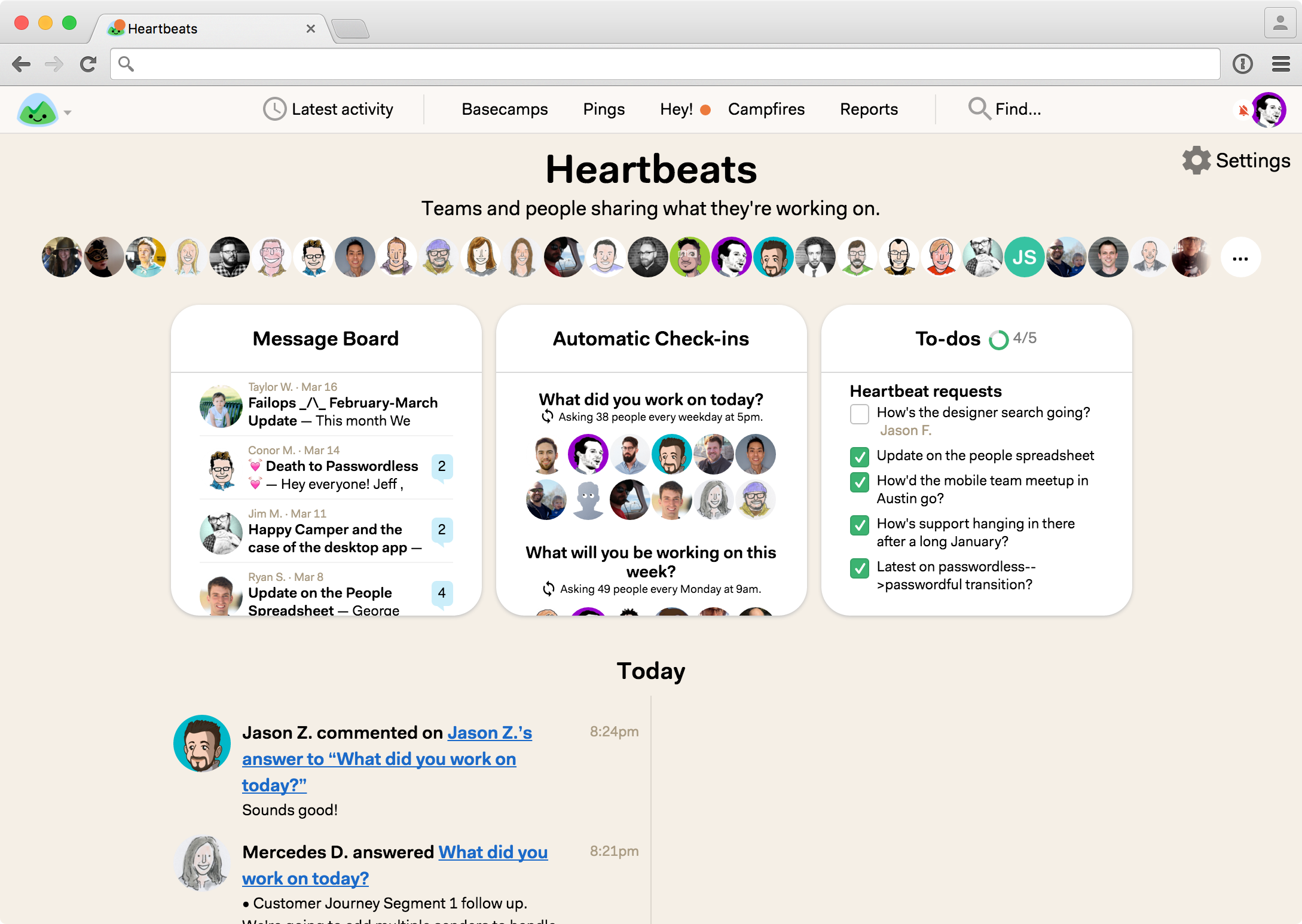The width and height of the screenshot is (1302, 924).
Task: Click the first avatar in the people row
Action: (x=62, y=258)
